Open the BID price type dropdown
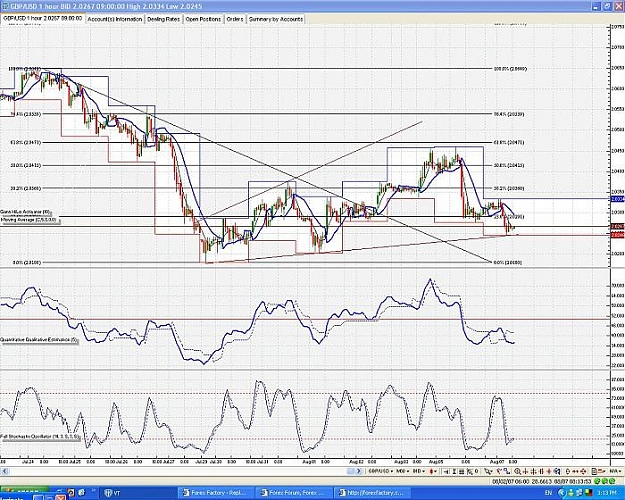Image resolution: width=625 pixels, height=500 pixels. click(x=419, y=471)
